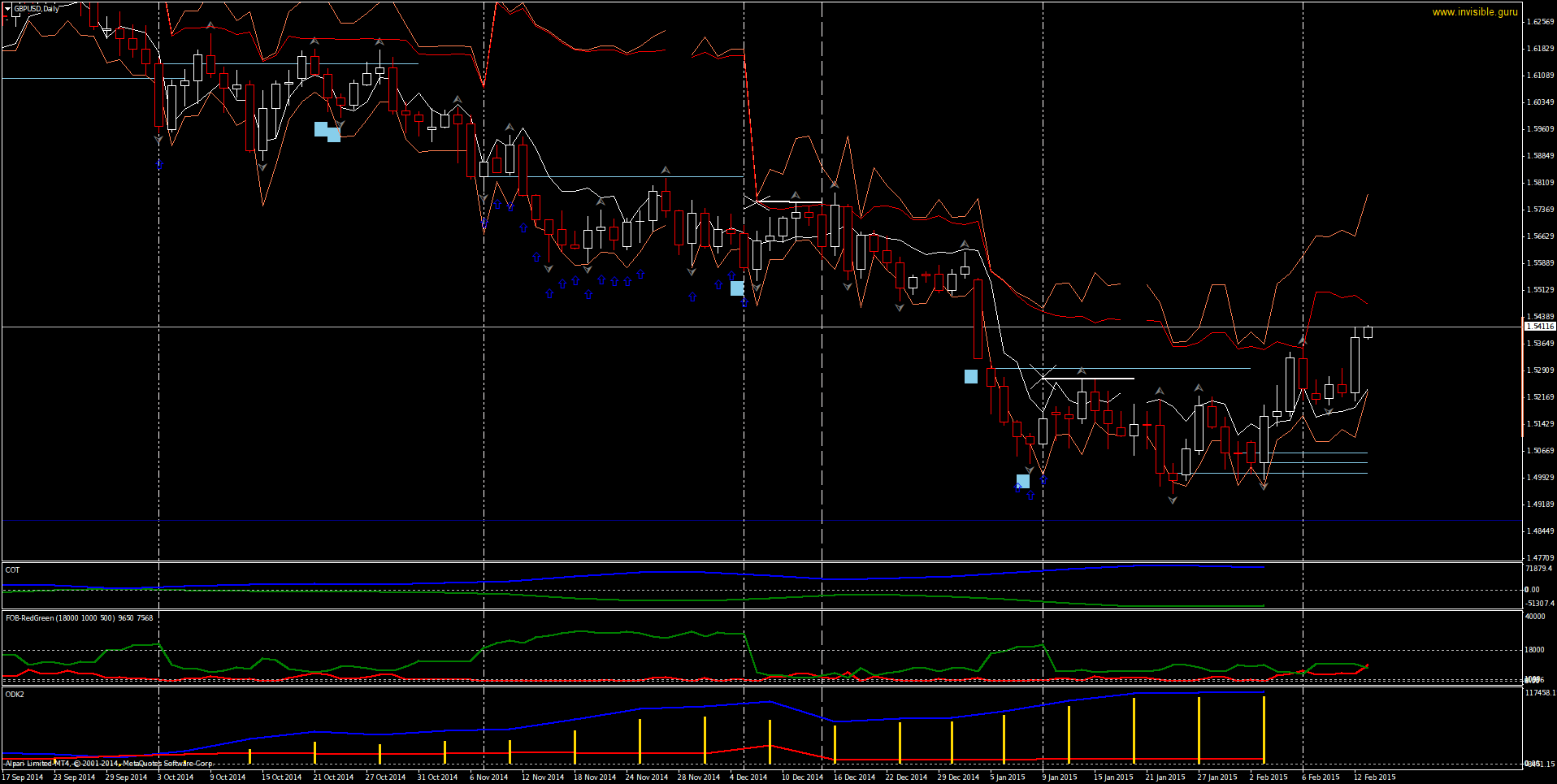Screen dimensions: 1557x784
Task: Click the 6 Nov 2014 date label
Action: (488, 778)
